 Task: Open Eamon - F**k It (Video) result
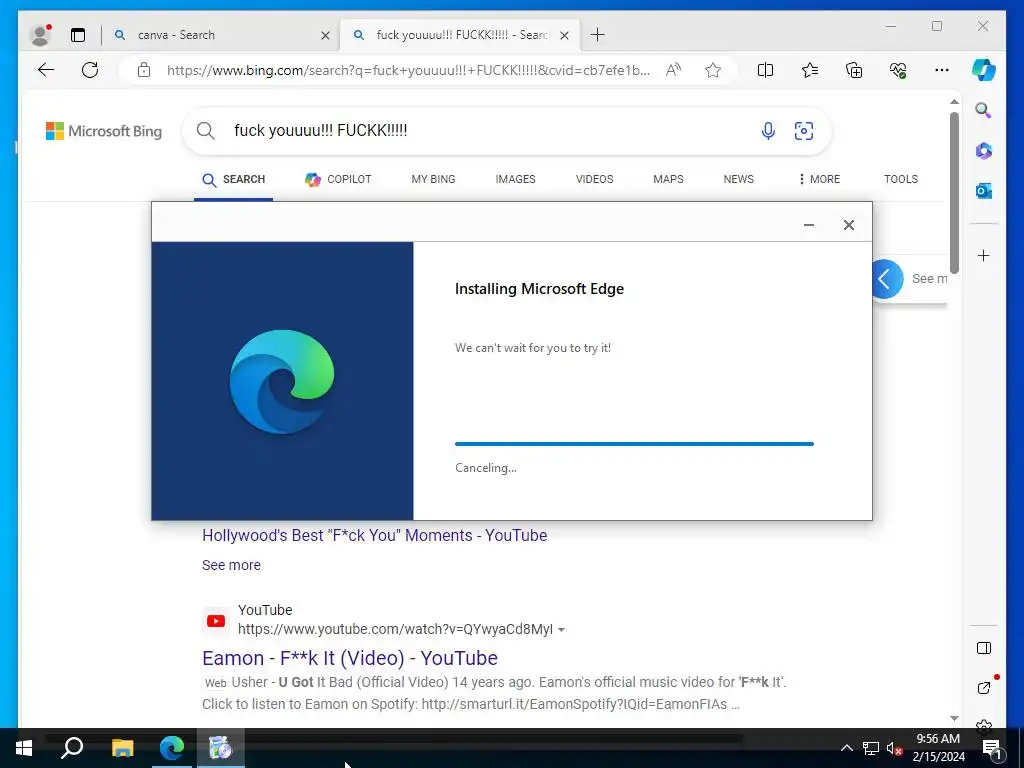(x=349, y=658)
